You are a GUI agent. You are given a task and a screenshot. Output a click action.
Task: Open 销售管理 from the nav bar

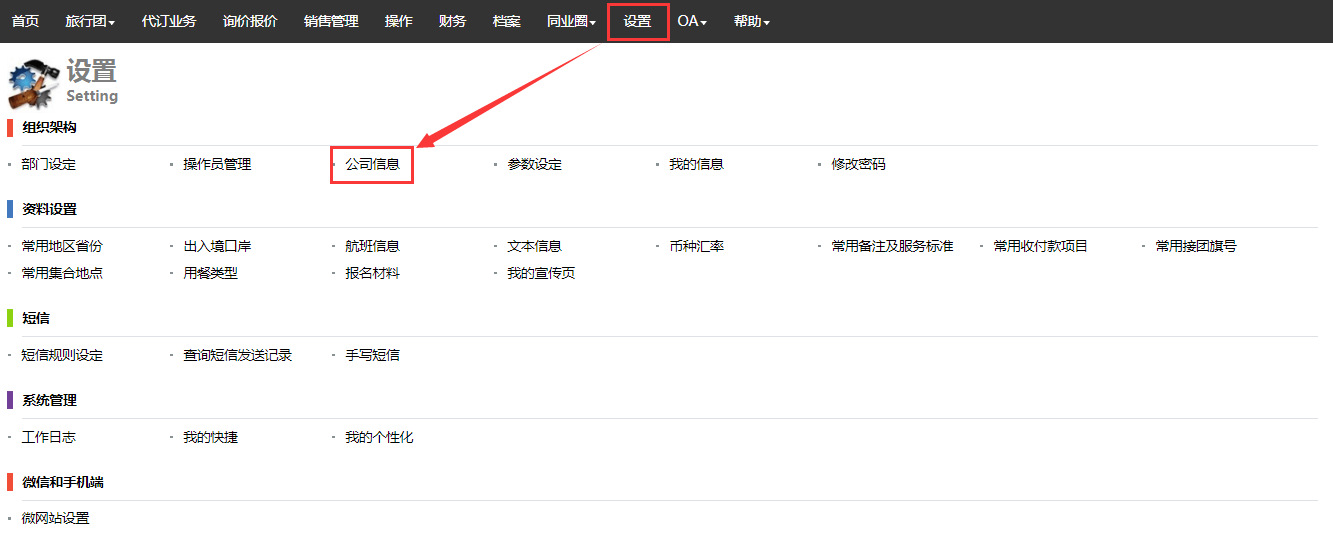pos(331,21)
